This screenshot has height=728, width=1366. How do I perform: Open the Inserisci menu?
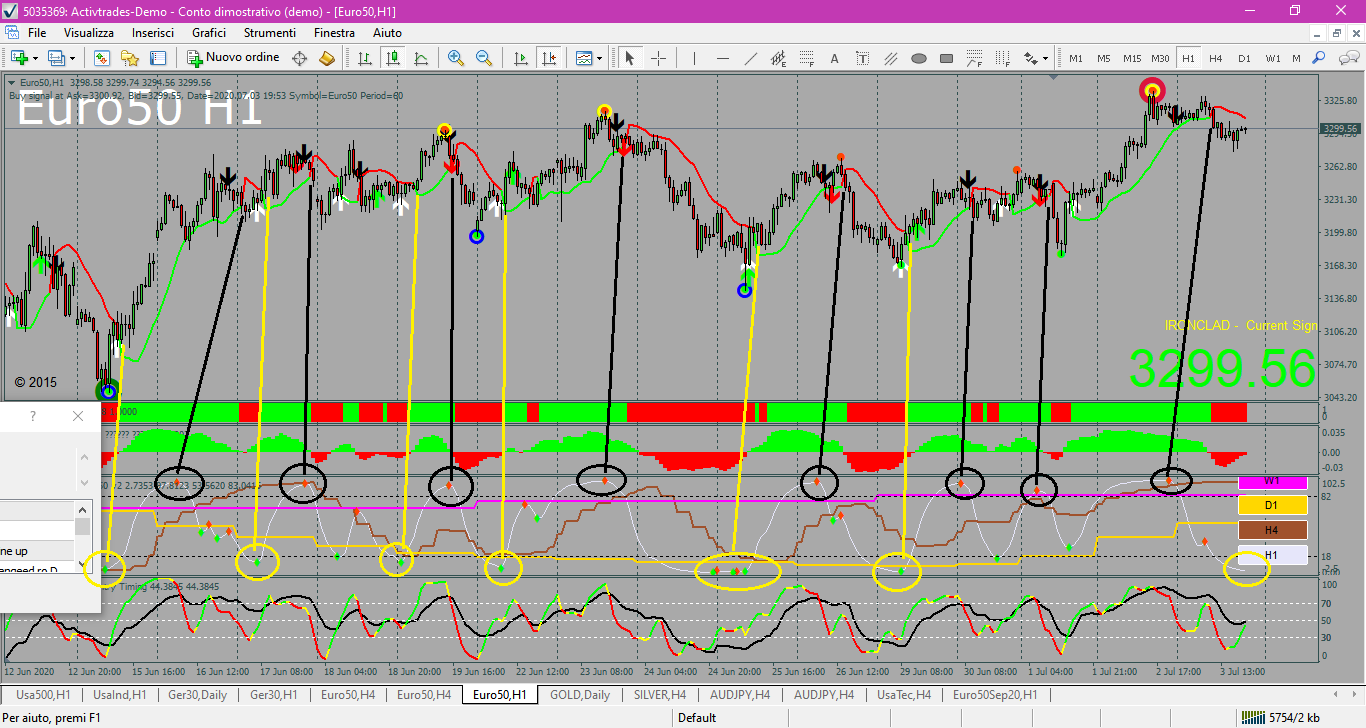[153, 33]
